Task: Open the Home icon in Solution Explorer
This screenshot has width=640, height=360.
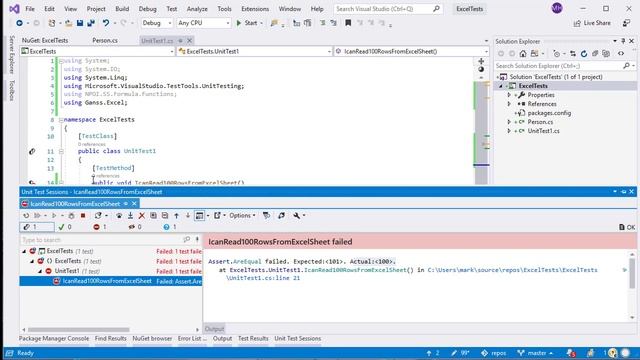Action: pos(523,53)
